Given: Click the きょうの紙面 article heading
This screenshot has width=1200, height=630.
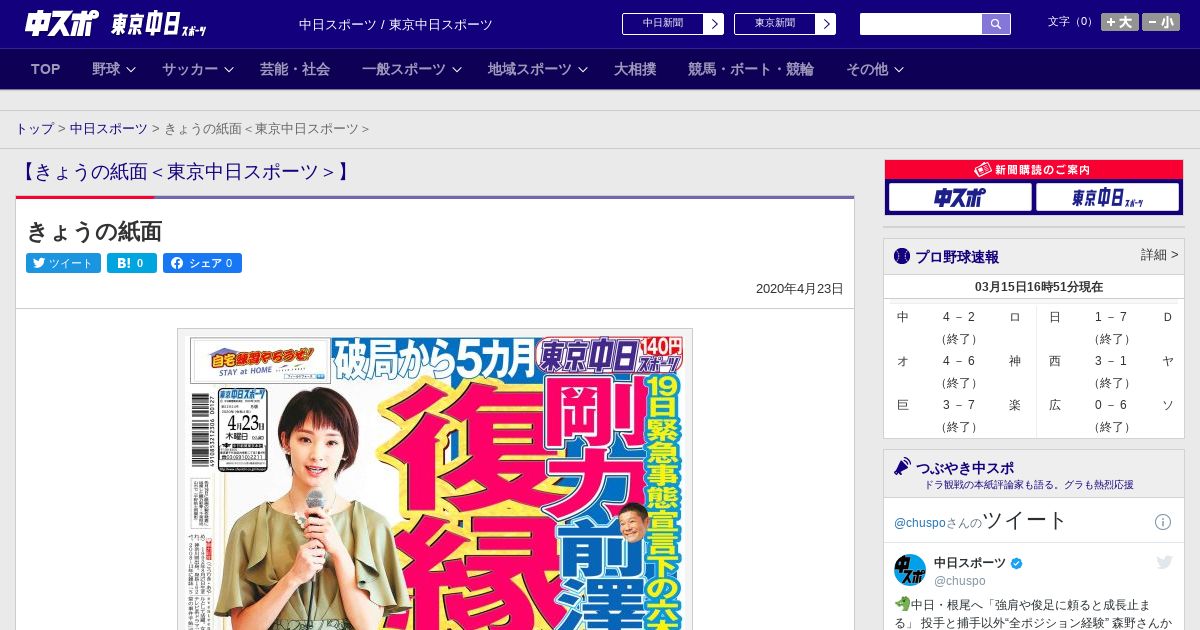Looking at the screenshot, I should tap(94, 231).
